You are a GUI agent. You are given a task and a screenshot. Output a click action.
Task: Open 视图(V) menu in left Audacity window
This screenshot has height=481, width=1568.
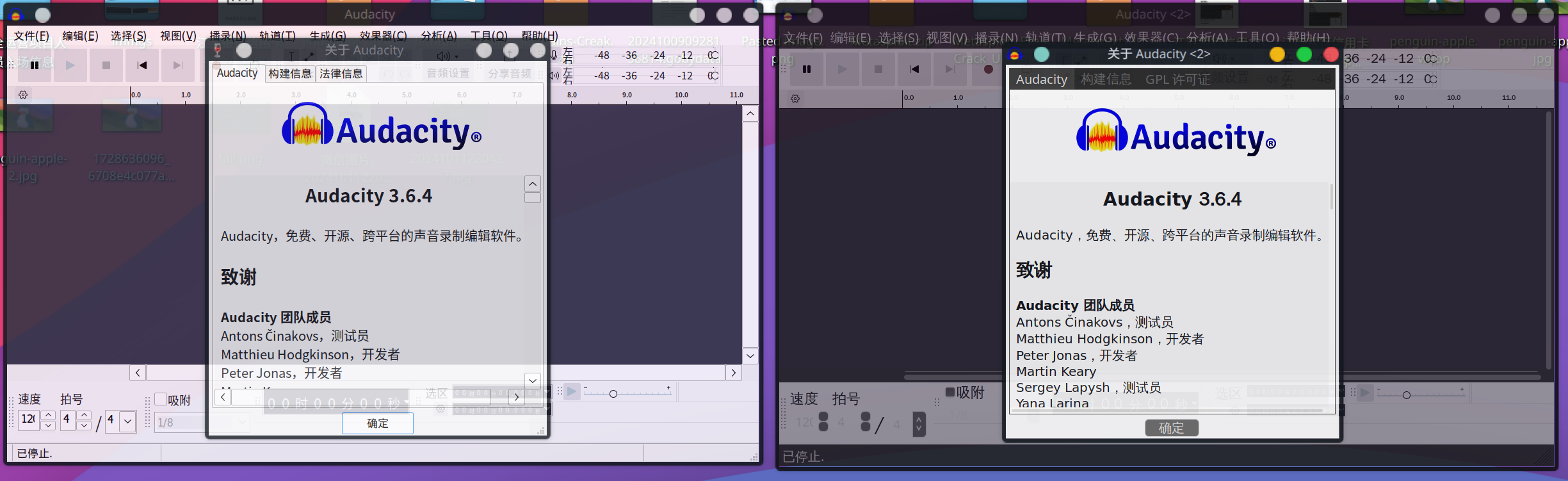(x=178, y=36)
